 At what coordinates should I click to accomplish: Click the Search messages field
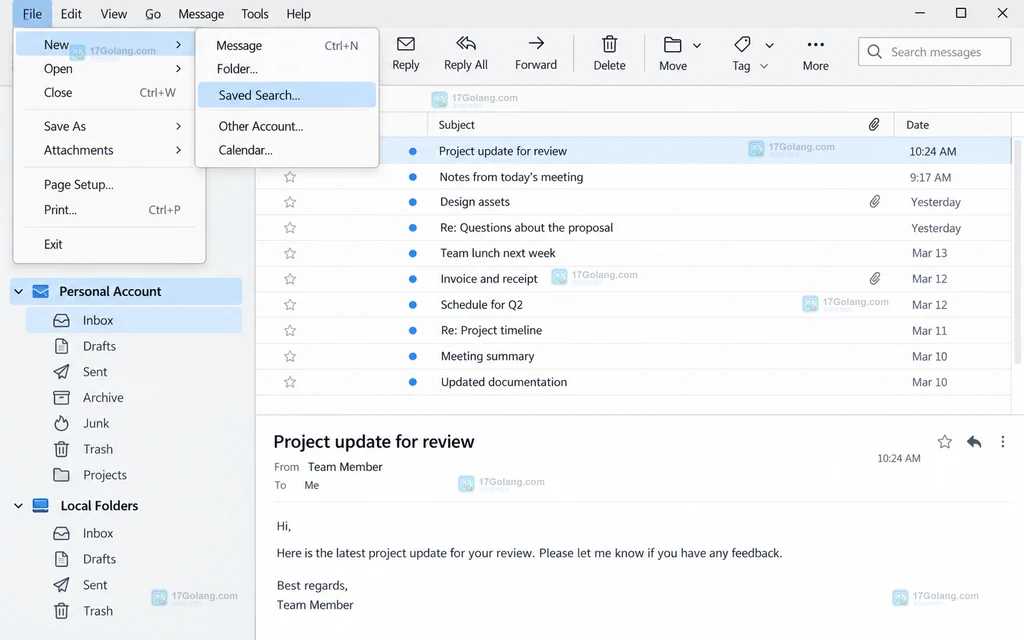click(x=935, y=52)
